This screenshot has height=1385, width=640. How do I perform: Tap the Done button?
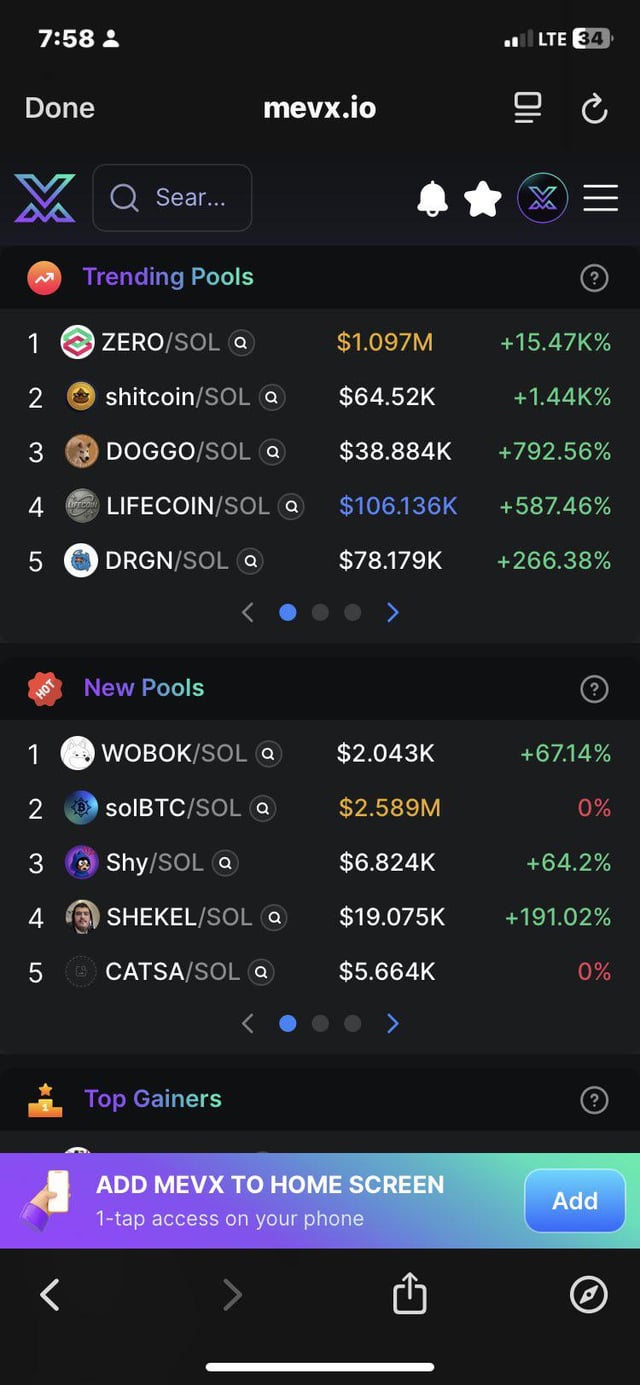click(60, 108)
